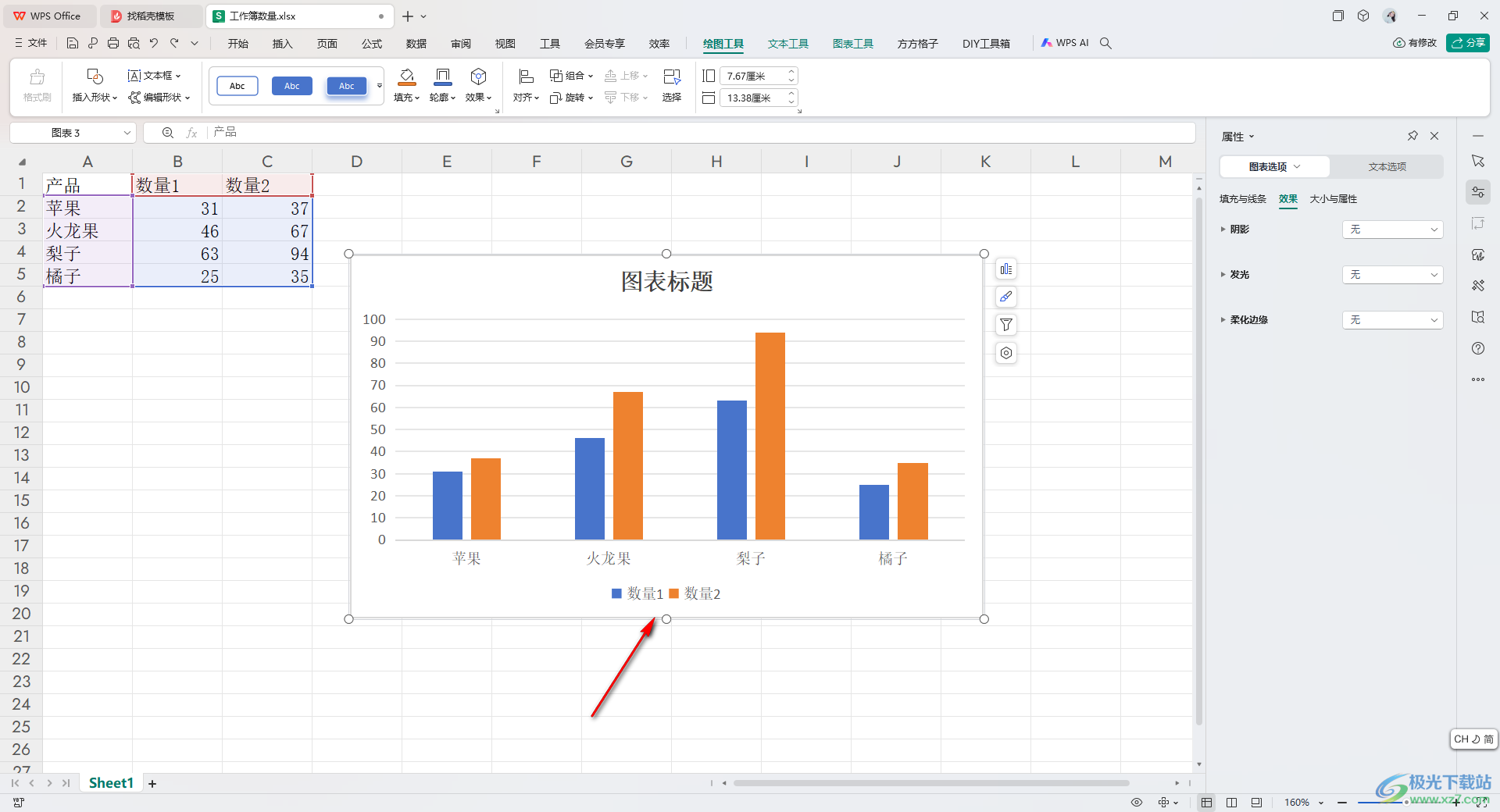Click the horizontal scrollbar
The height and width of the screenshot is (812, 1500).
tap(931, 783)
